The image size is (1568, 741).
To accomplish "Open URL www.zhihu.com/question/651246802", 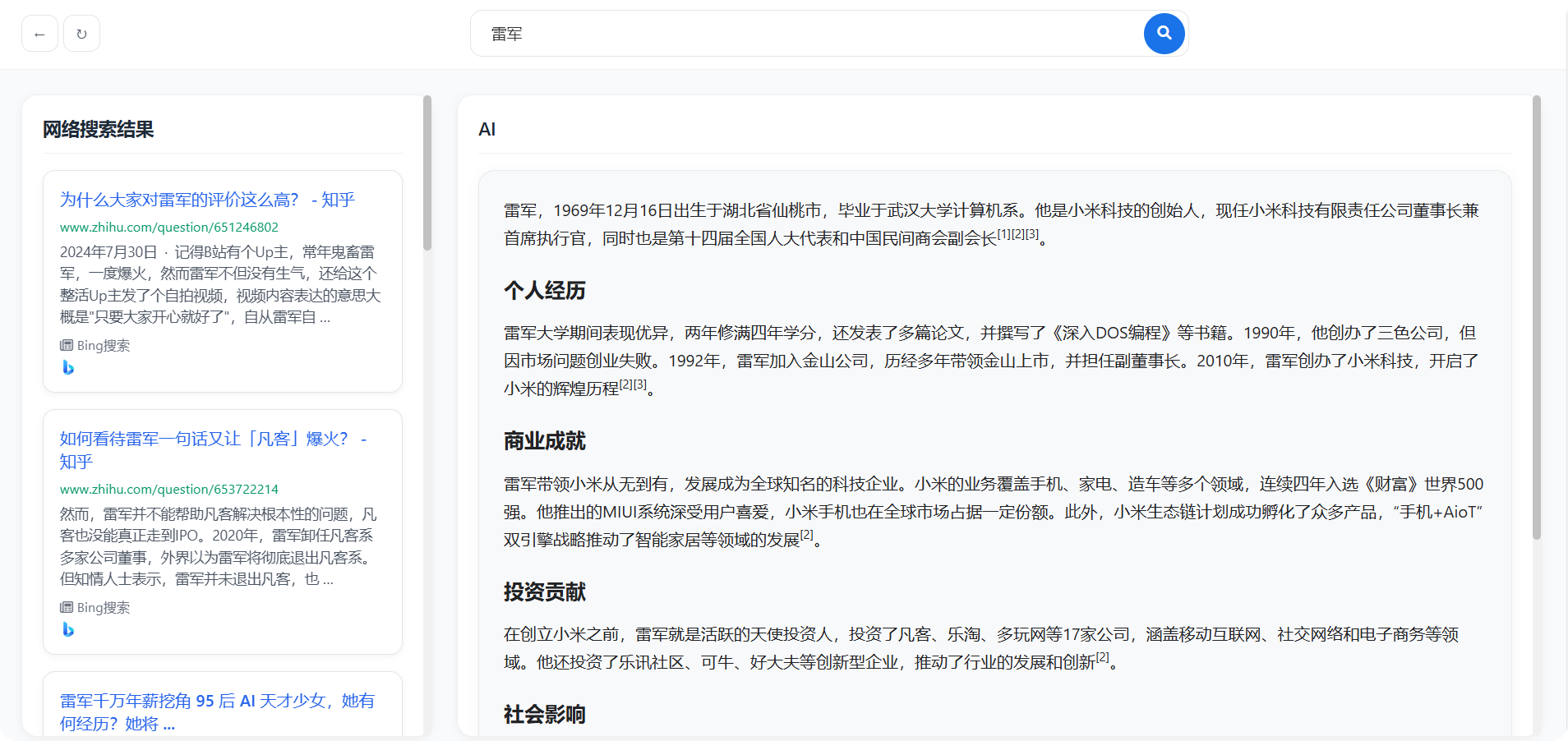I will 168,227.
